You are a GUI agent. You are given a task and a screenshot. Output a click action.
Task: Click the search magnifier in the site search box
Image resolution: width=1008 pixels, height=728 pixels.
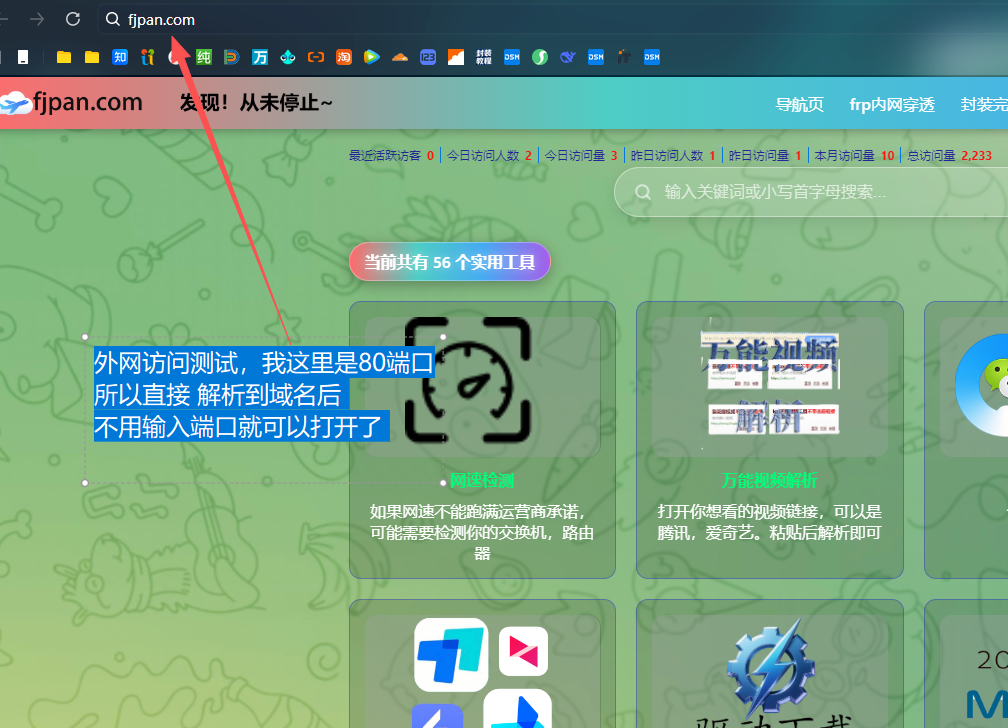click(x=642, y=191)
